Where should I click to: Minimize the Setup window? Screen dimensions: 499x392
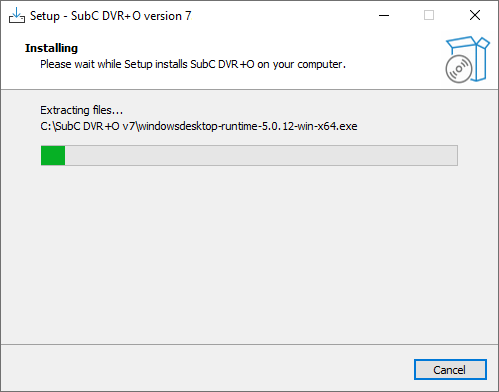pyautogui.click(x=384, y=15)
